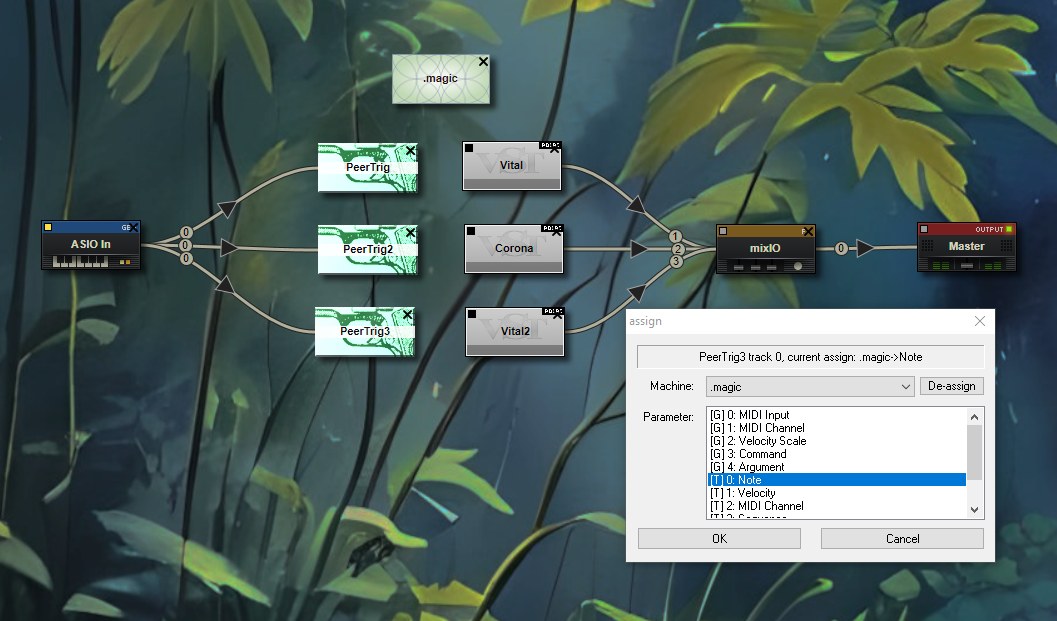Toggle the mute square on the Corona machine
The height and width of the screenshot is (621, 1057).
coord(471,231)
